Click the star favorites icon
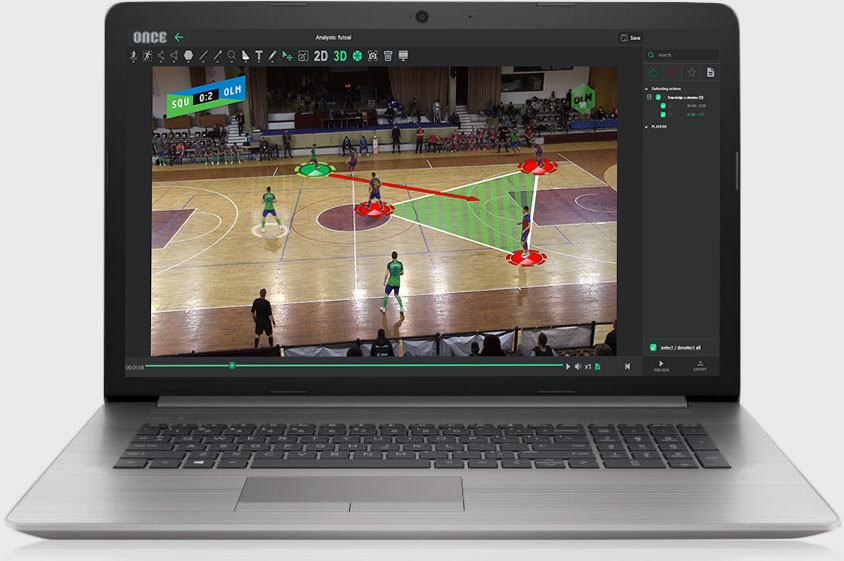Viewport: 844px width, 561px height. pos(691,73)
